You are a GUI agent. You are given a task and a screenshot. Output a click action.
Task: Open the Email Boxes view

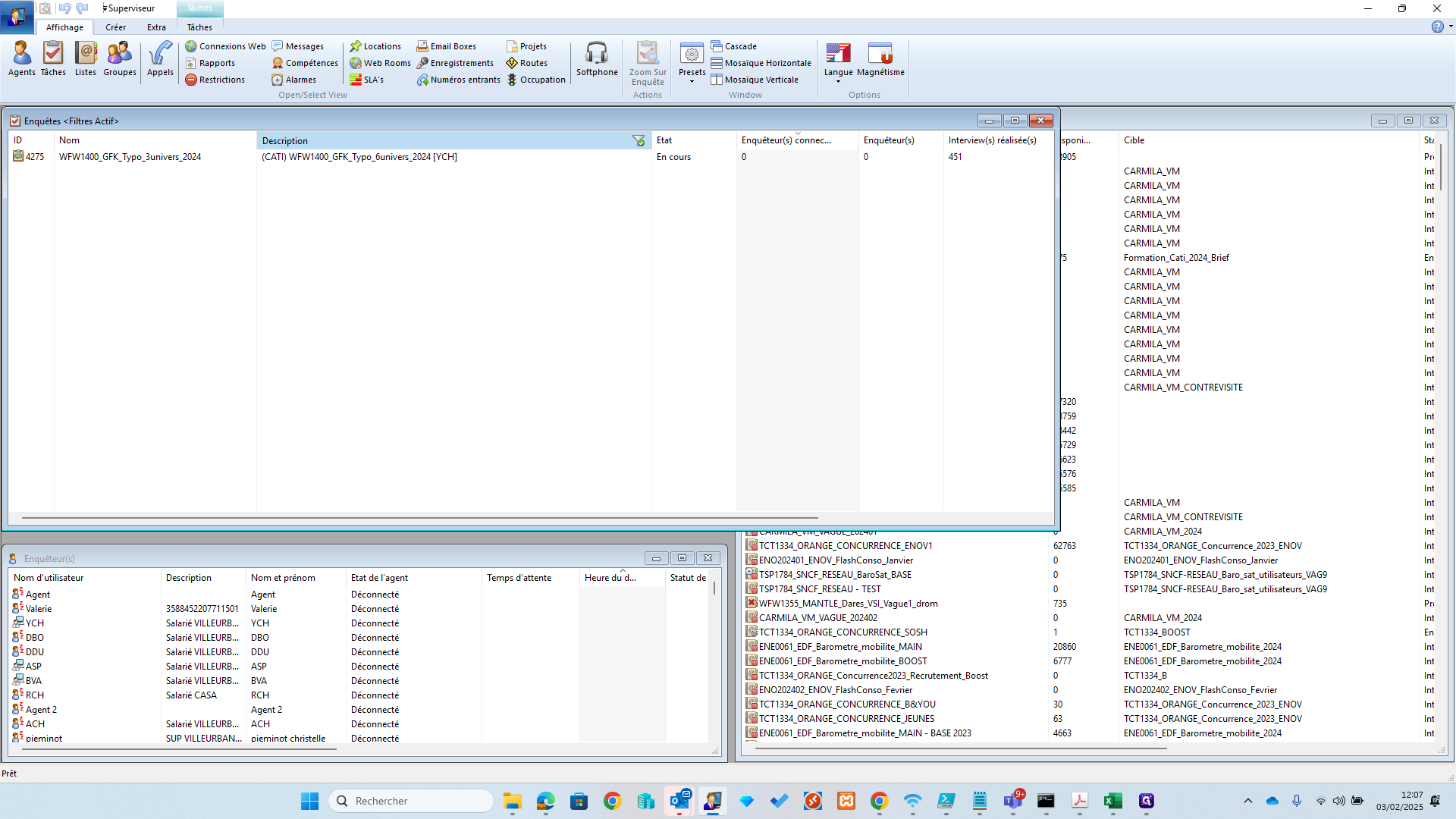coord(447,46)
